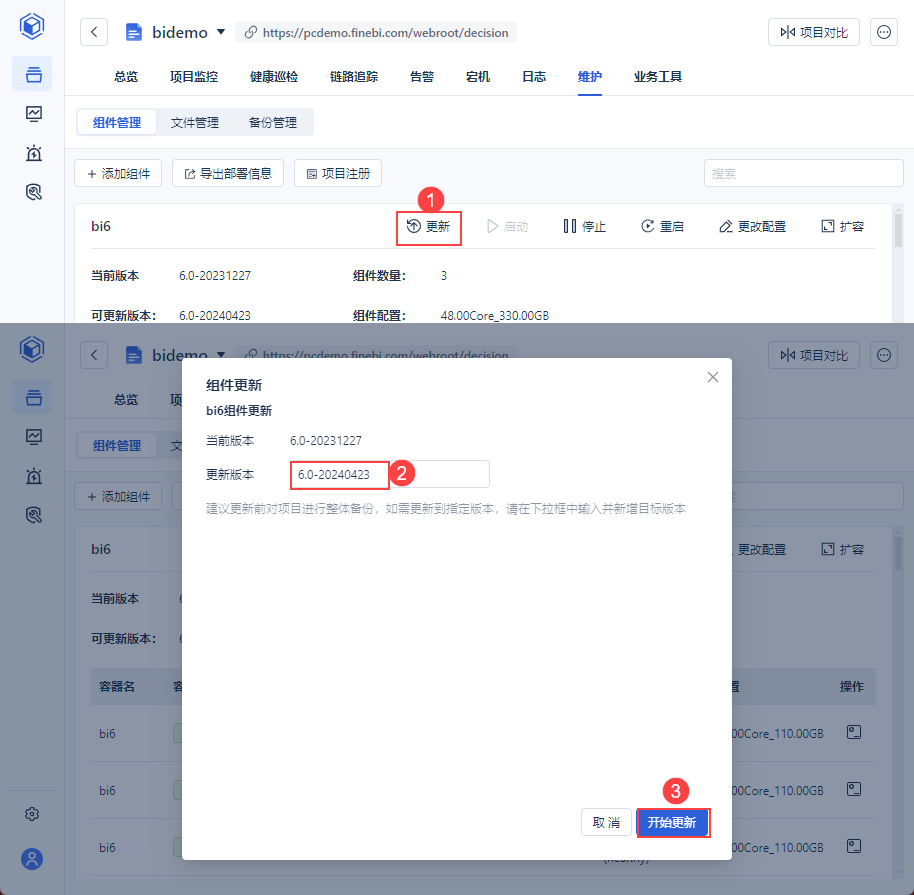Click the dimmed 组件管理 tab behind dialog
Screen dimensions: 914x895
point(117,445)
